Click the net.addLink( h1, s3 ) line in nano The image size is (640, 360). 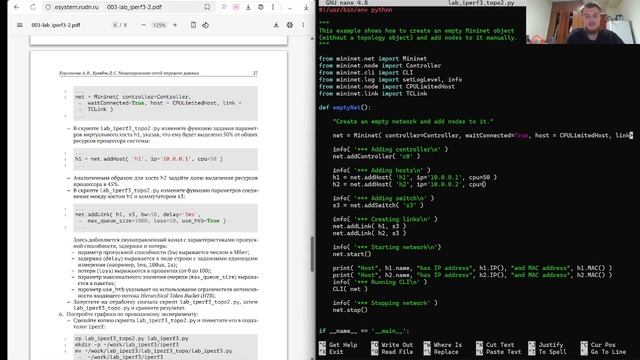tap(369, 226)
